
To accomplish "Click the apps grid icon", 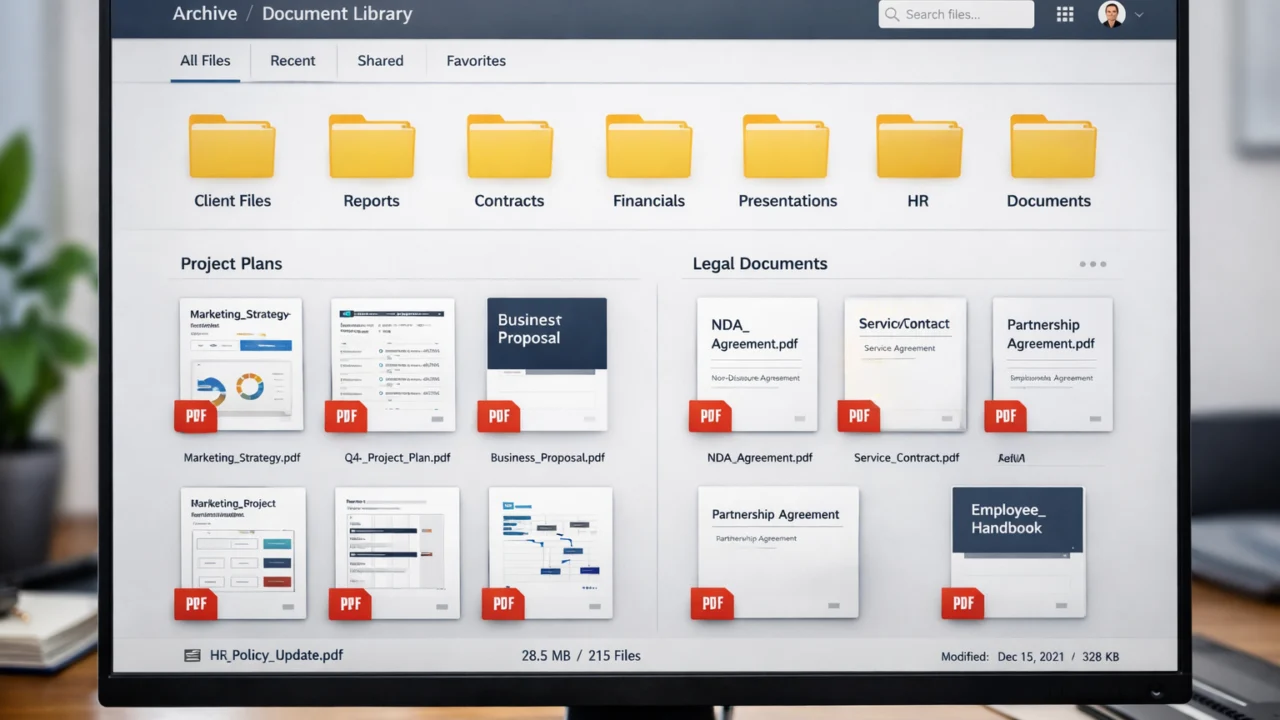I will tap(1065, 14).
